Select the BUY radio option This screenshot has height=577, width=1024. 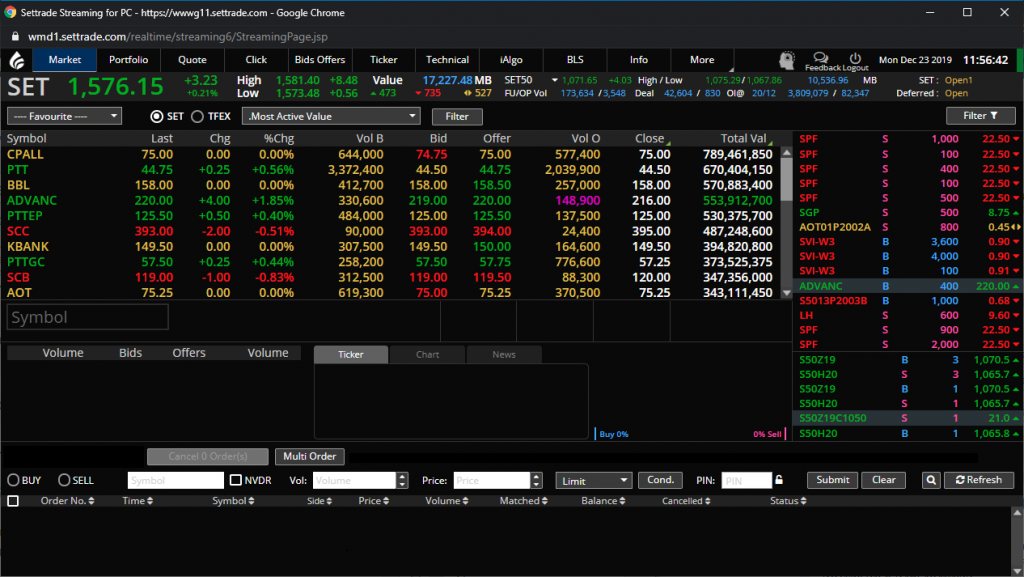14,480
